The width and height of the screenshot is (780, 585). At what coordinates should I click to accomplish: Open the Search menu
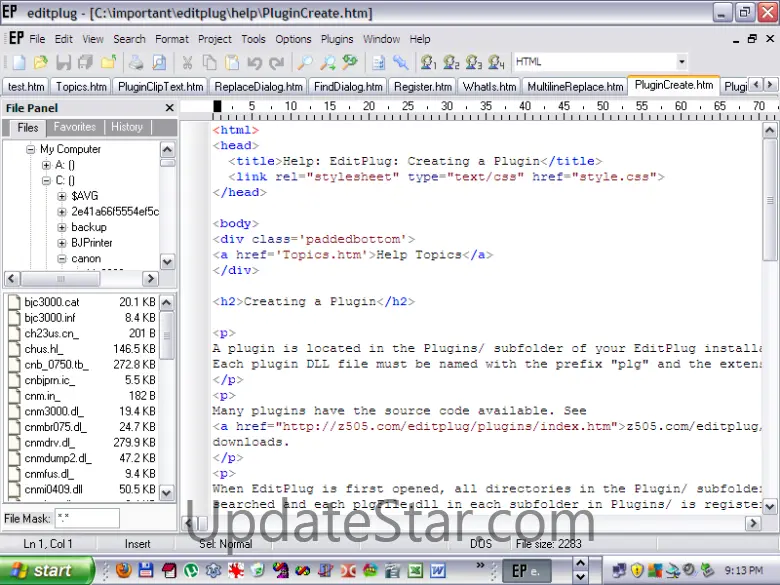tap(129, 39)
